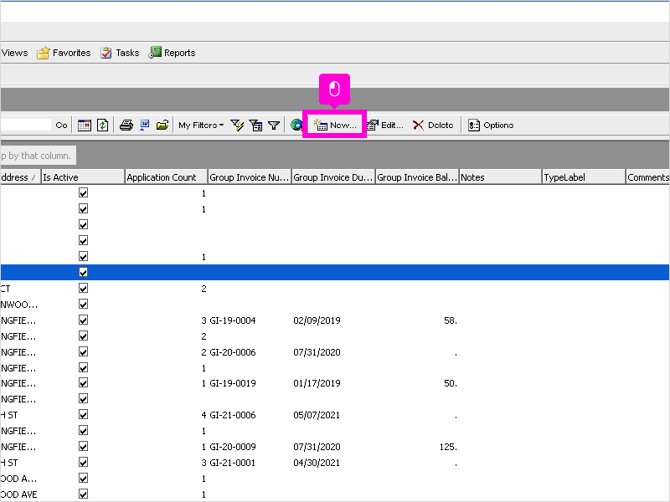670x502 pixels.
Task: Click the 58. invoice balance cell
Action: click(x=451, y=320)
